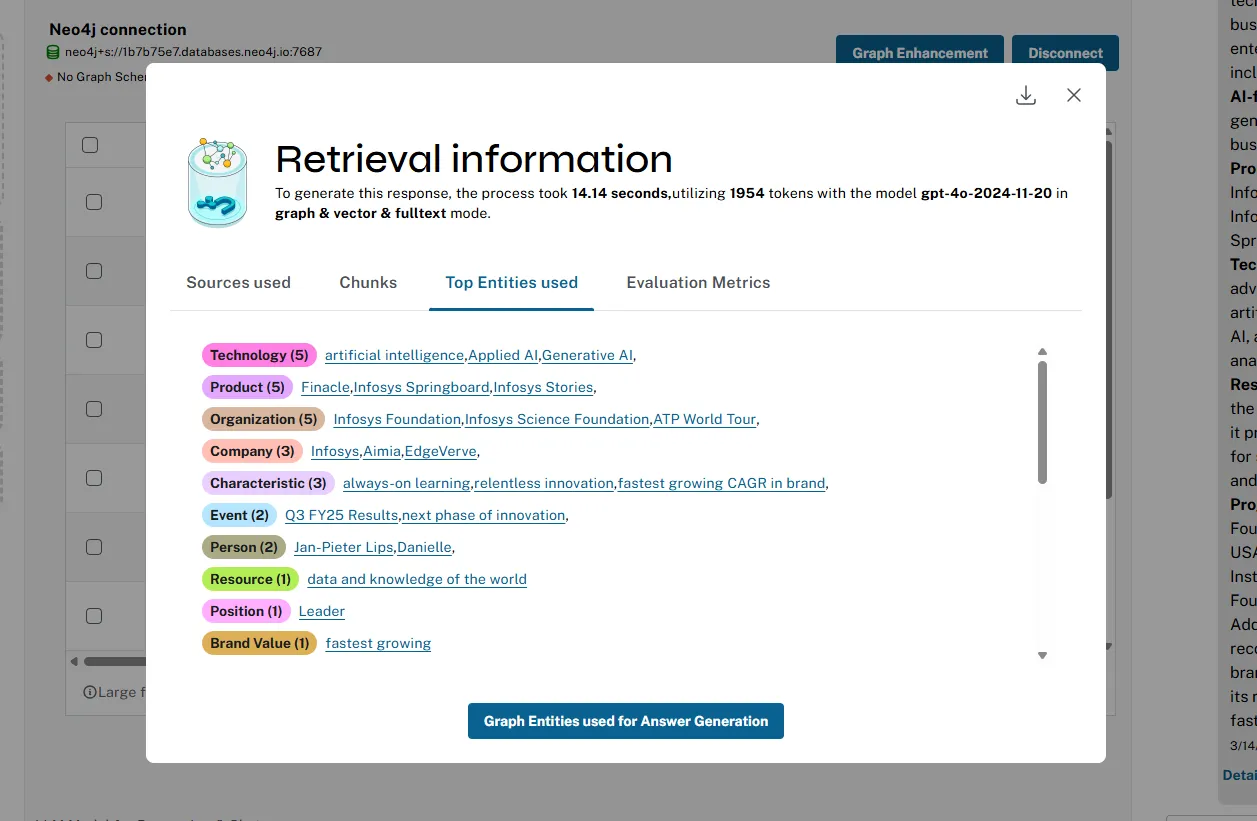Click the Jan-Pieter Lips person link
The height and width of the screenshot is (821, 1257).
[343, 547]
